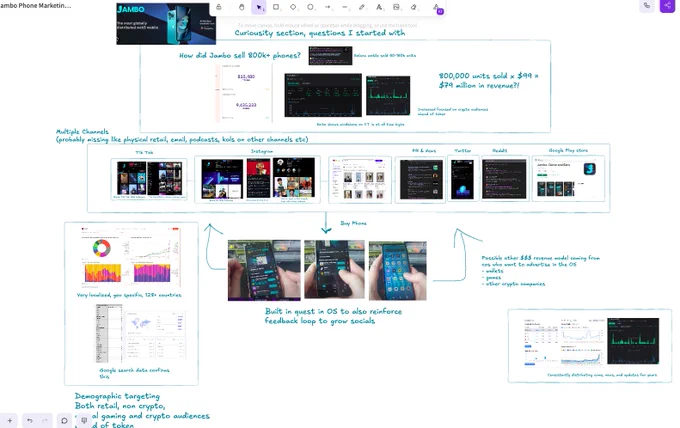Select the green chart image in bottom-right frame

(633, 341)
